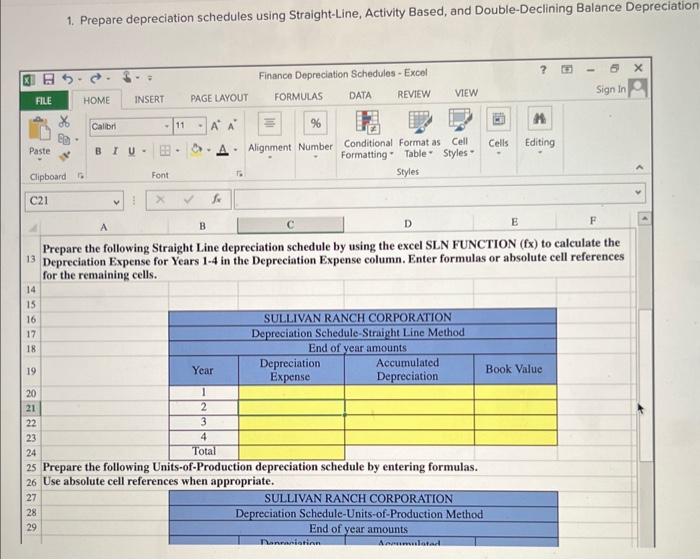
Task: Click the Sign In link
Action: (611, 89)
